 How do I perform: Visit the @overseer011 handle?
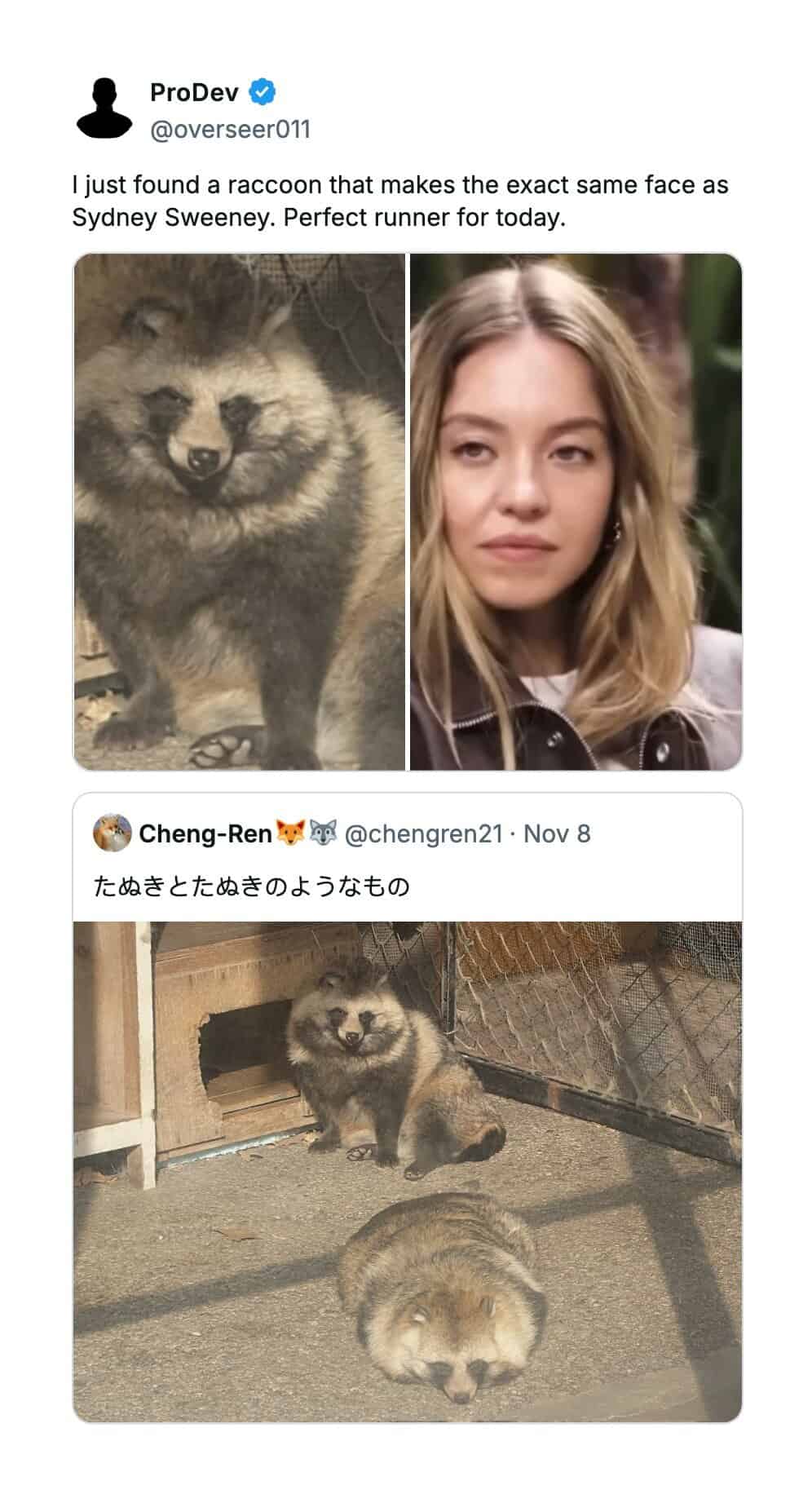[x=230, y=130]
